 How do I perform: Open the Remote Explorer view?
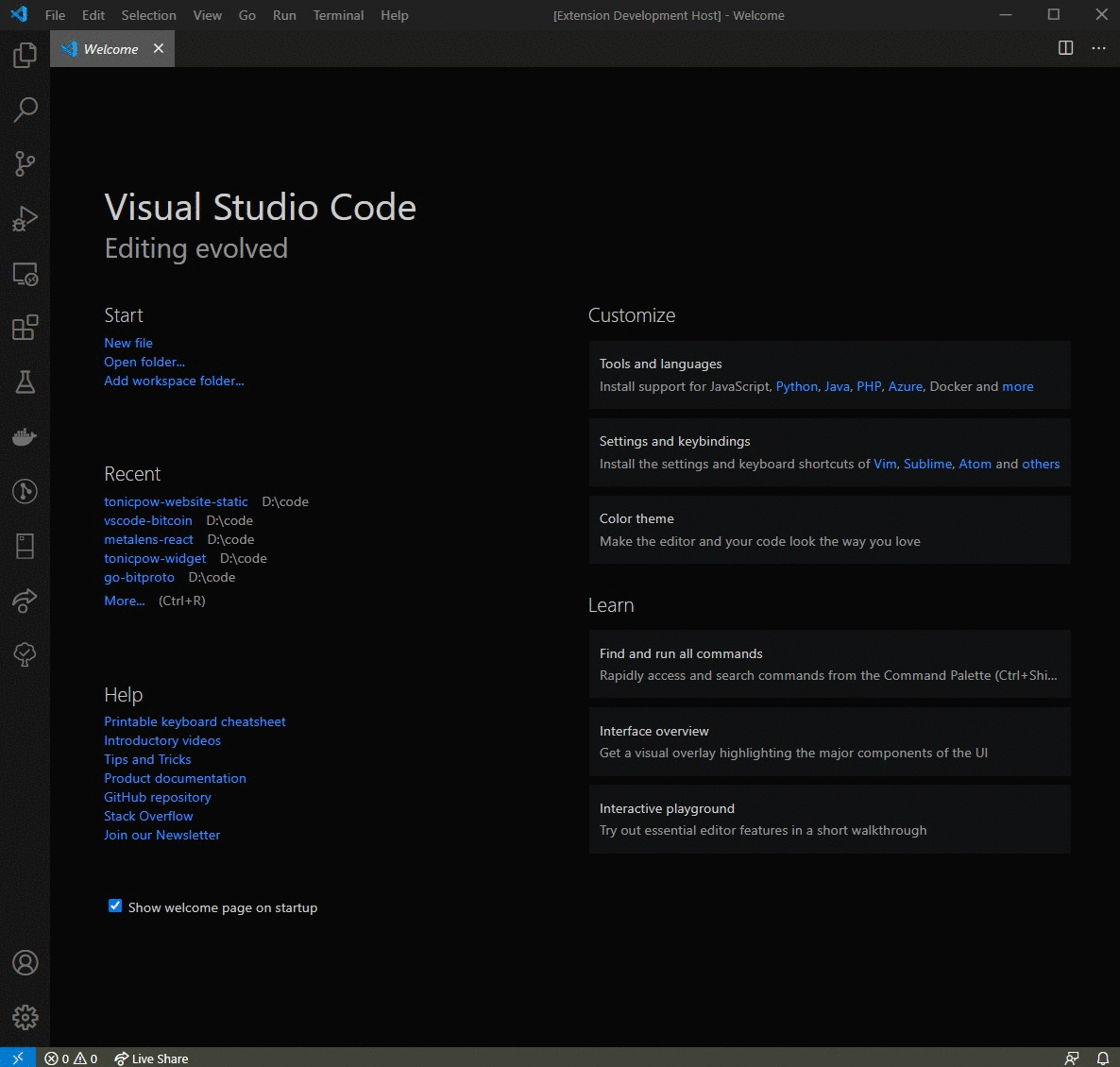[x=25, y=274]
